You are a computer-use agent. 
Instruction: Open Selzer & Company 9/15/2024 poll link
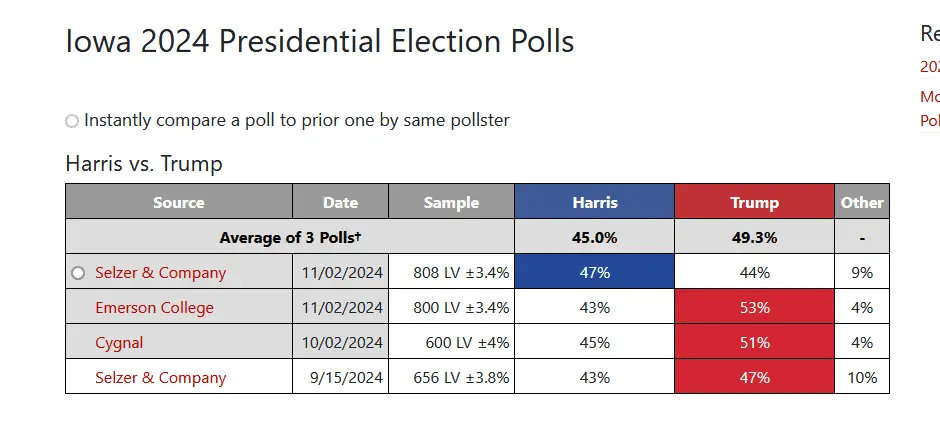pyautogui.click(x=160, y=378)
